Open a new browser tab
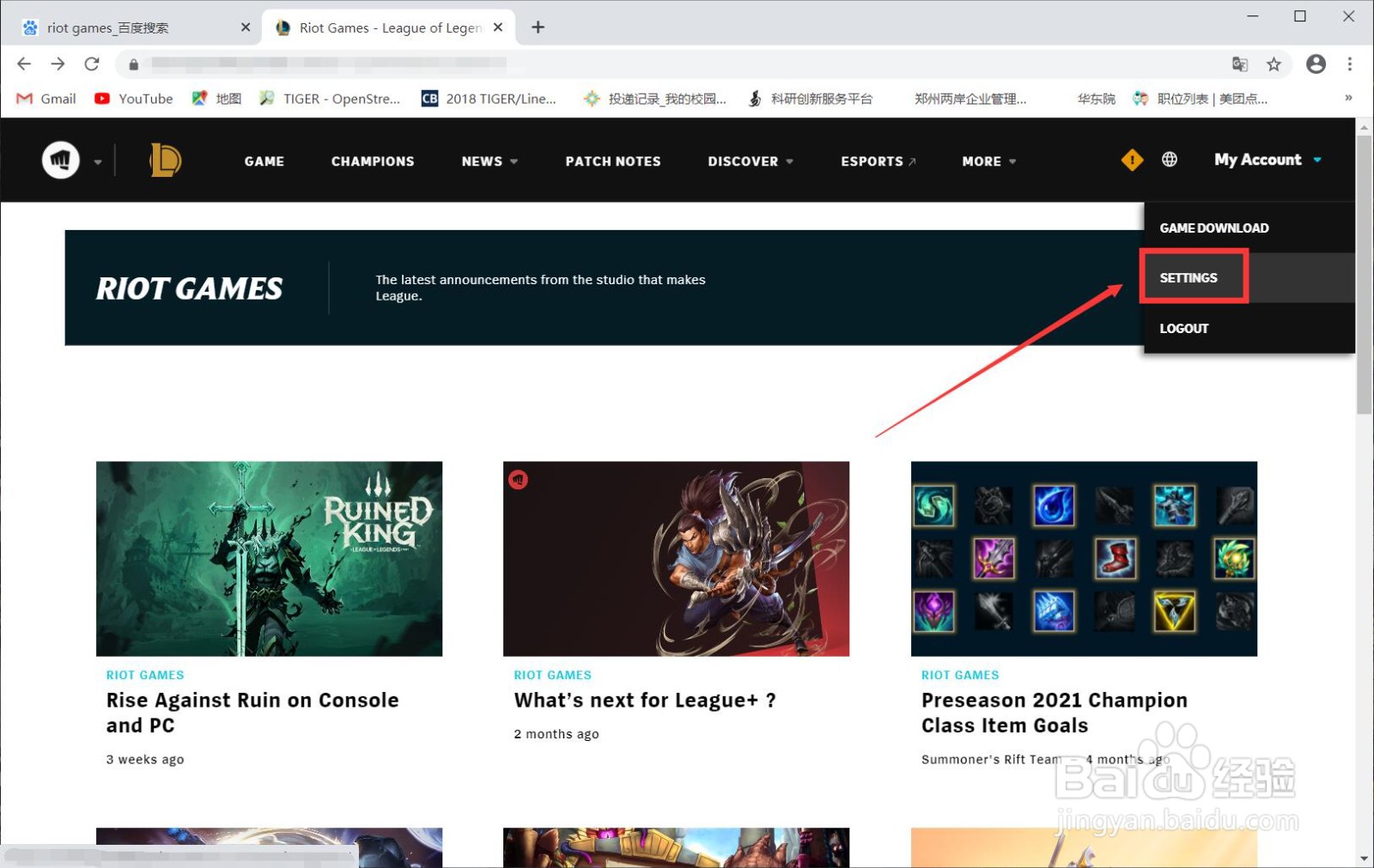The height and width of the screenshot is (868, 1374). click(538, 27)
